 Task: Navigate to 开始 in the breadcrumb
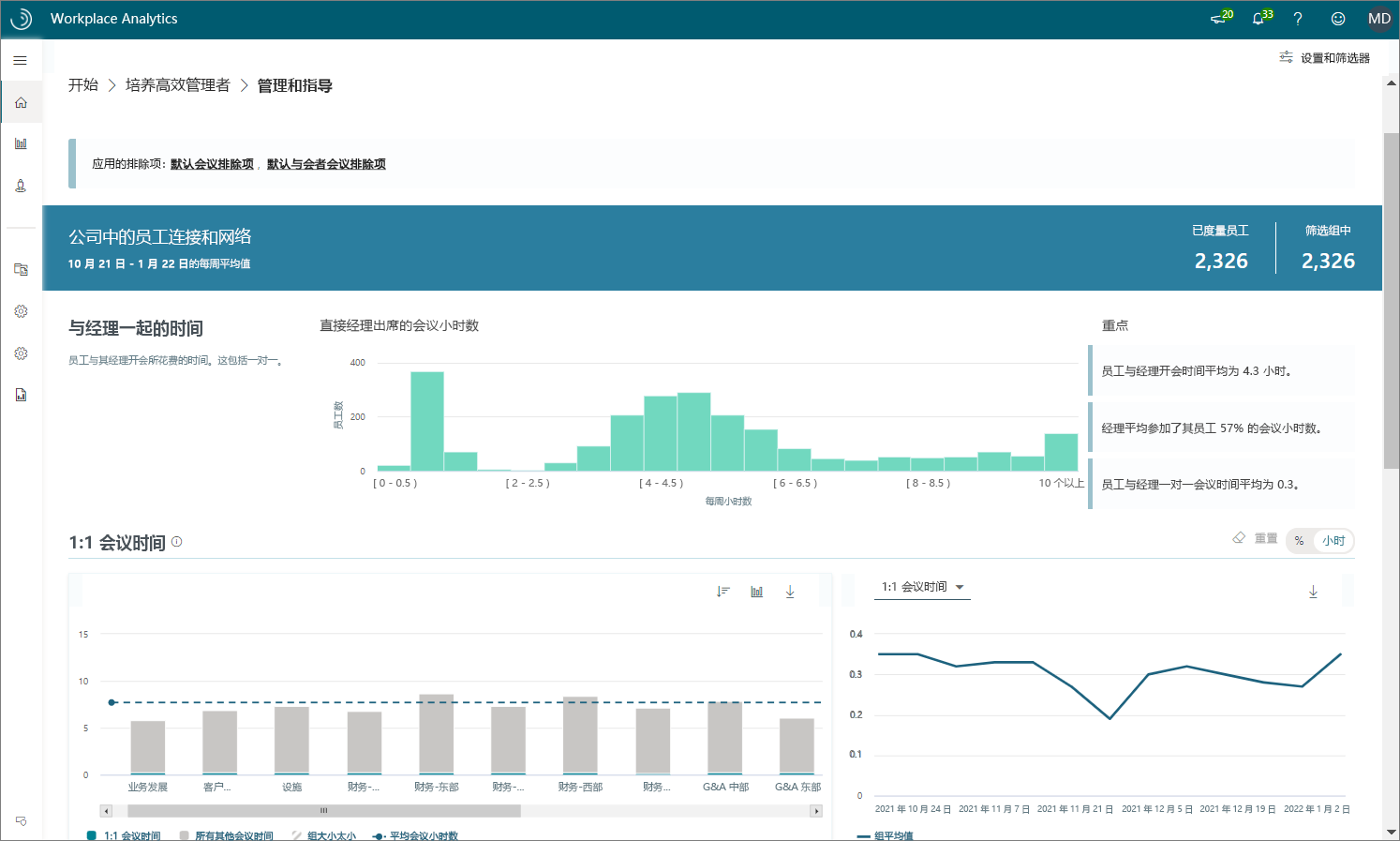coord(83,84)
